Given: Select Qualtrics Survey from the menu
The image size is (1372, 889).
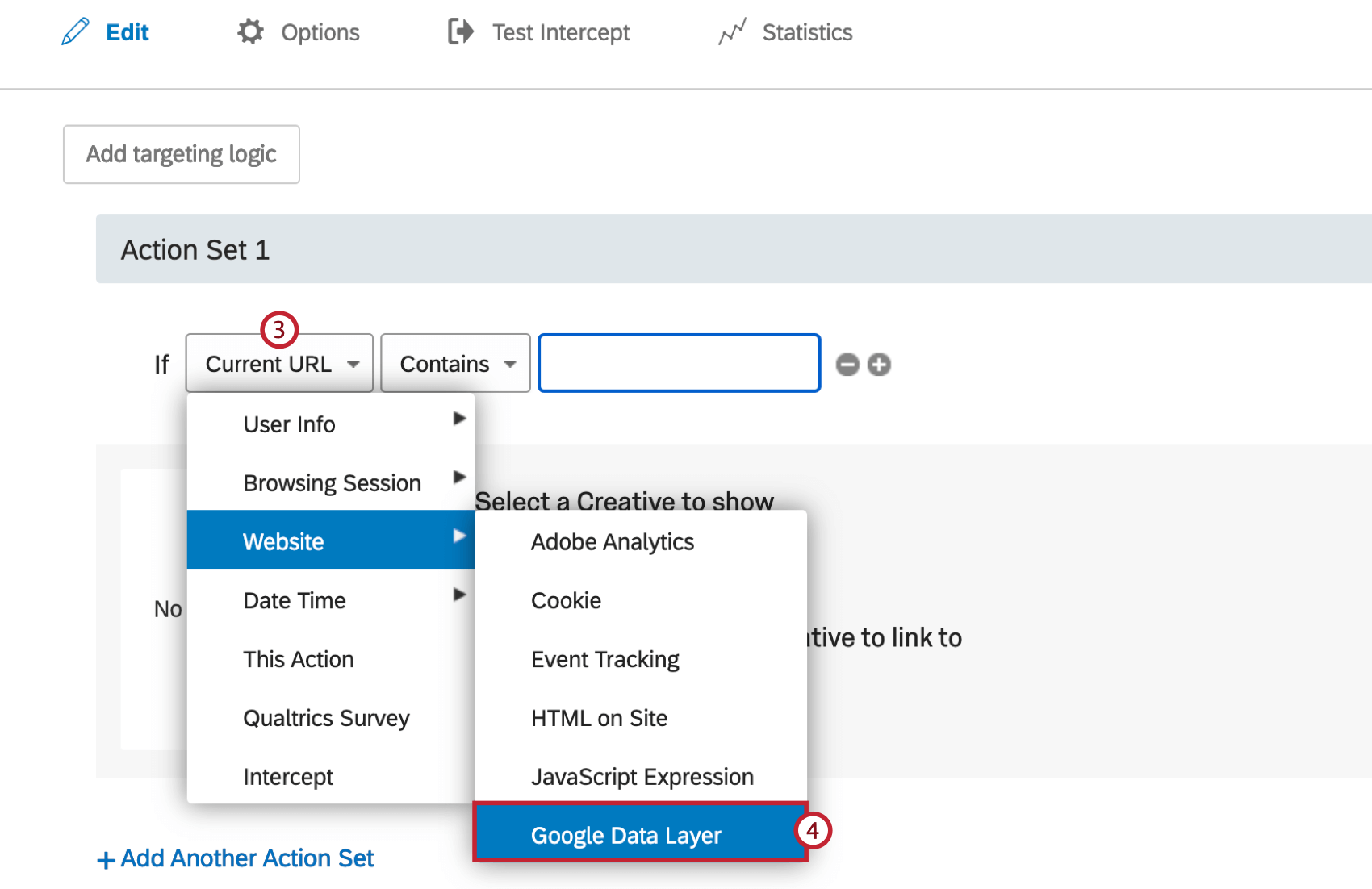Looking at the screenshot, I should pos(326,718).
